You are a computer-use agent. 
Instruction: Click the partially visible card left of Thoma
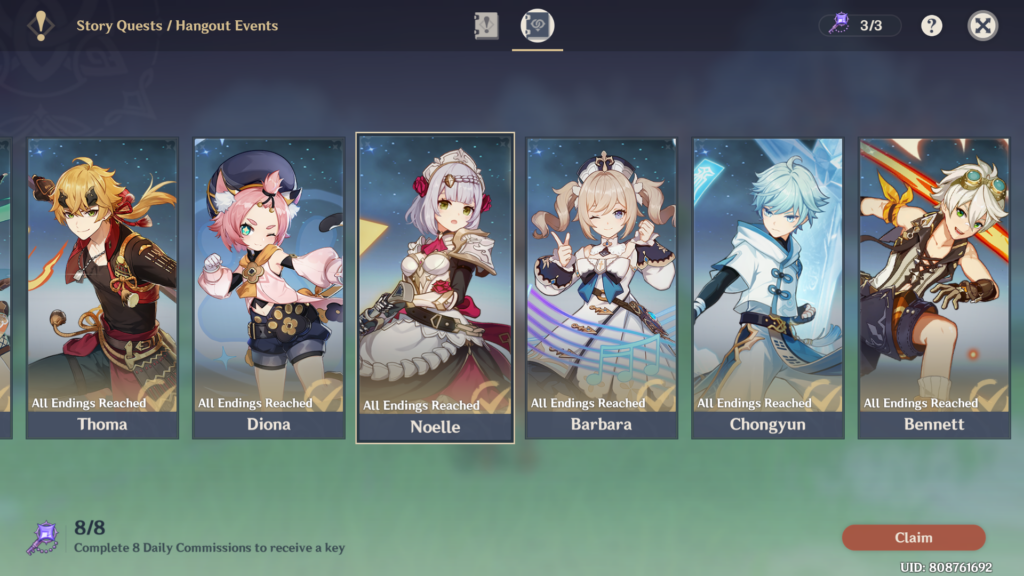coord(6,288)
